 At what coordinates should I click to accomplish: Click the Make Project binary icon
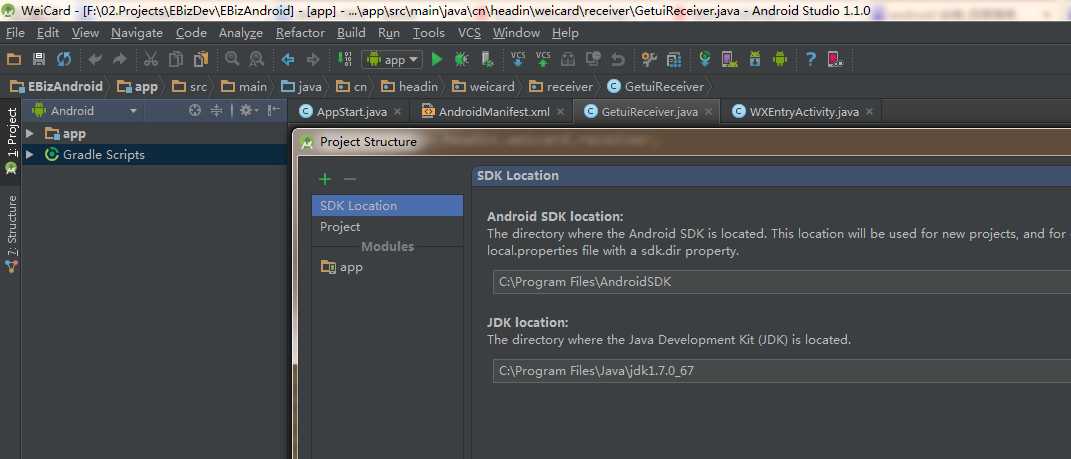(x=346, y=59)
